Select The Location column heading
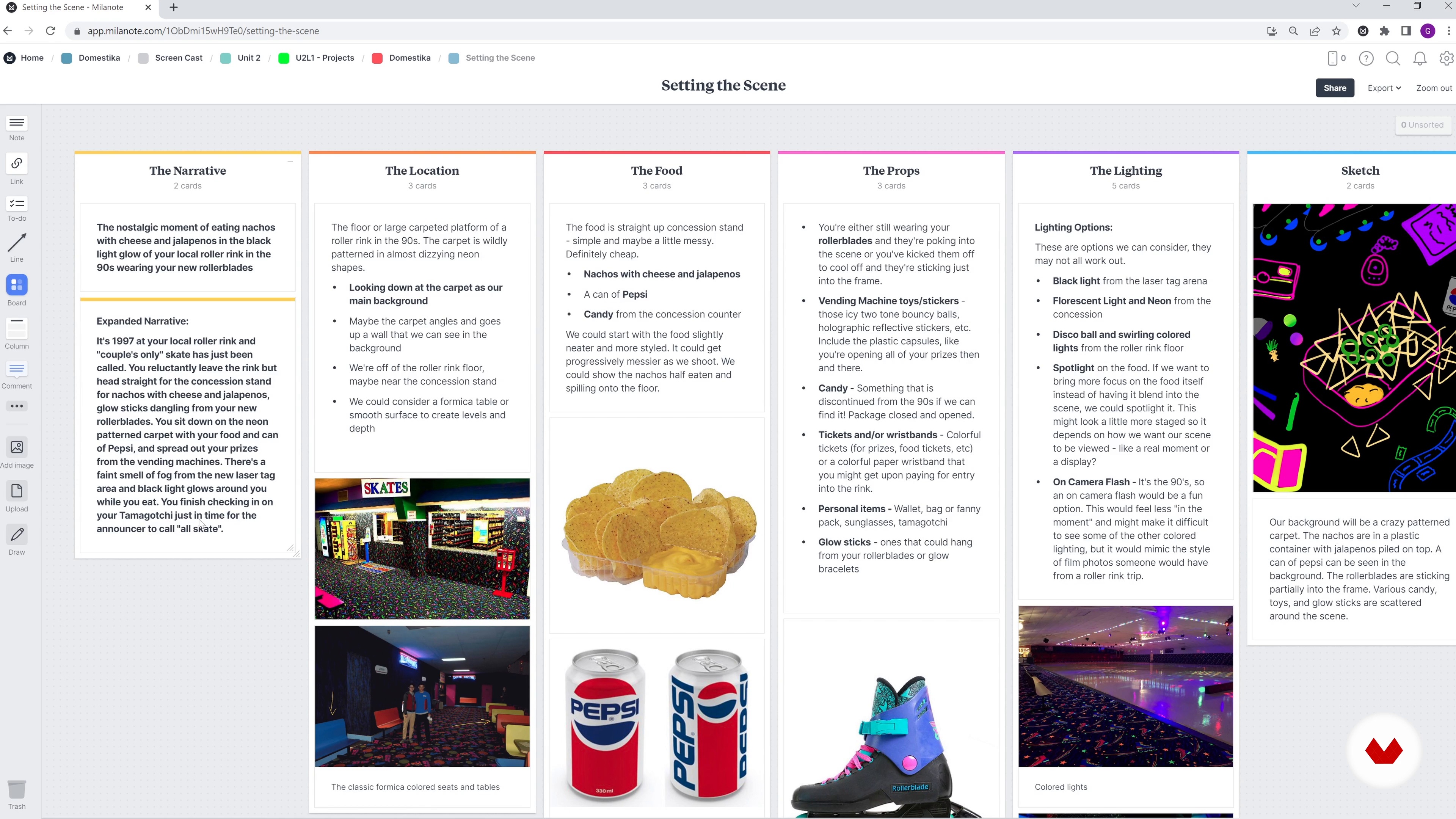 pyautogui.click(x=422, y=171)
